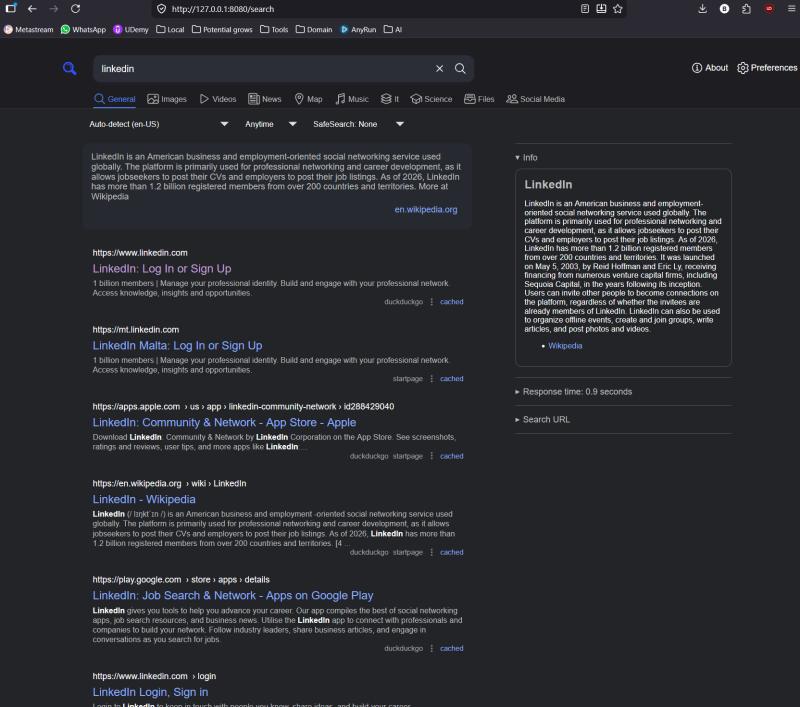Open 'LinkedIn: Job Search & Network' Google Play result

tap(233, 596)
